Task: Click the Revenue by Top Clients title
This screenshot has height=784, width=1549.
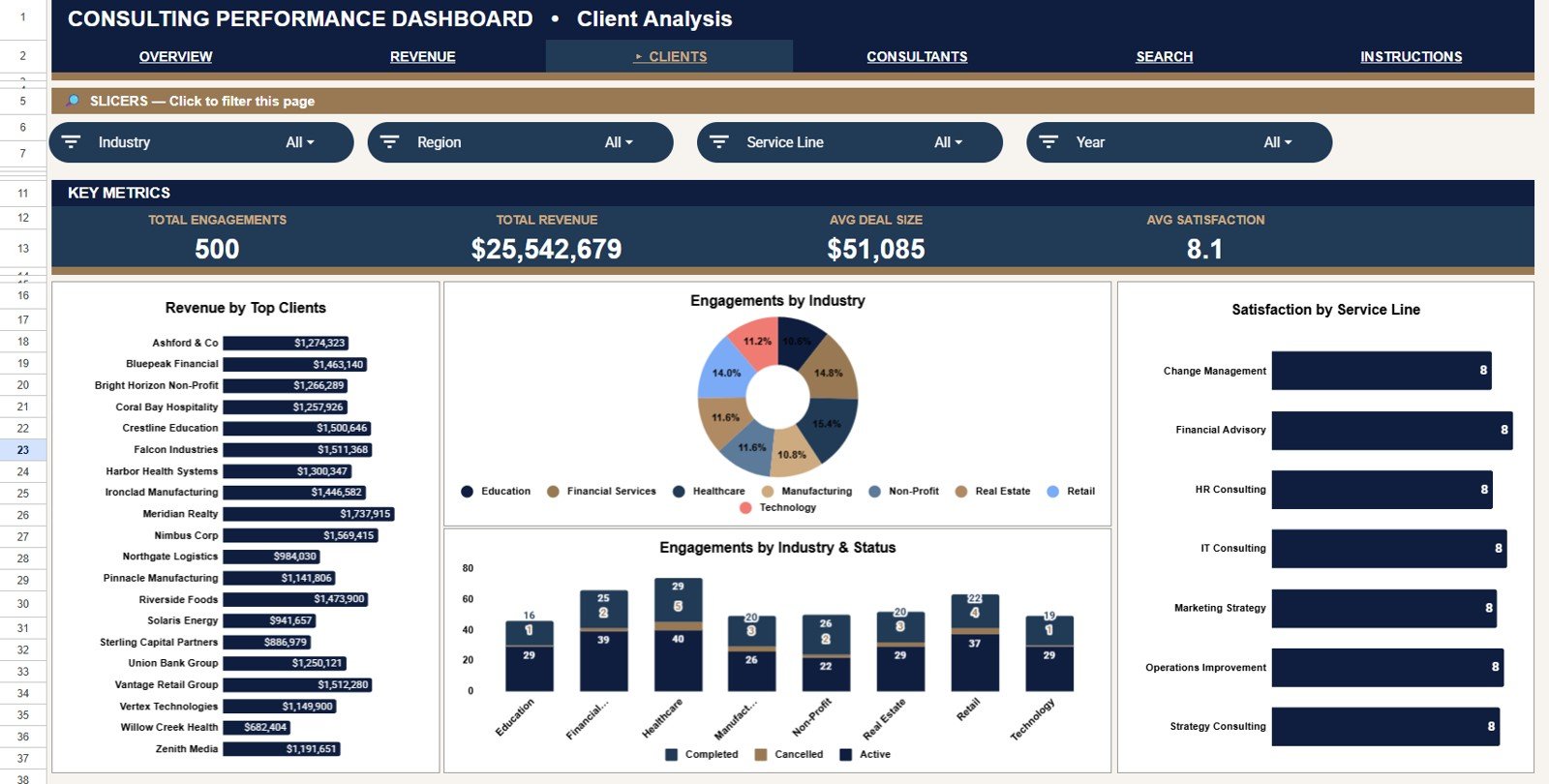Action: click(x=246, y=308)
